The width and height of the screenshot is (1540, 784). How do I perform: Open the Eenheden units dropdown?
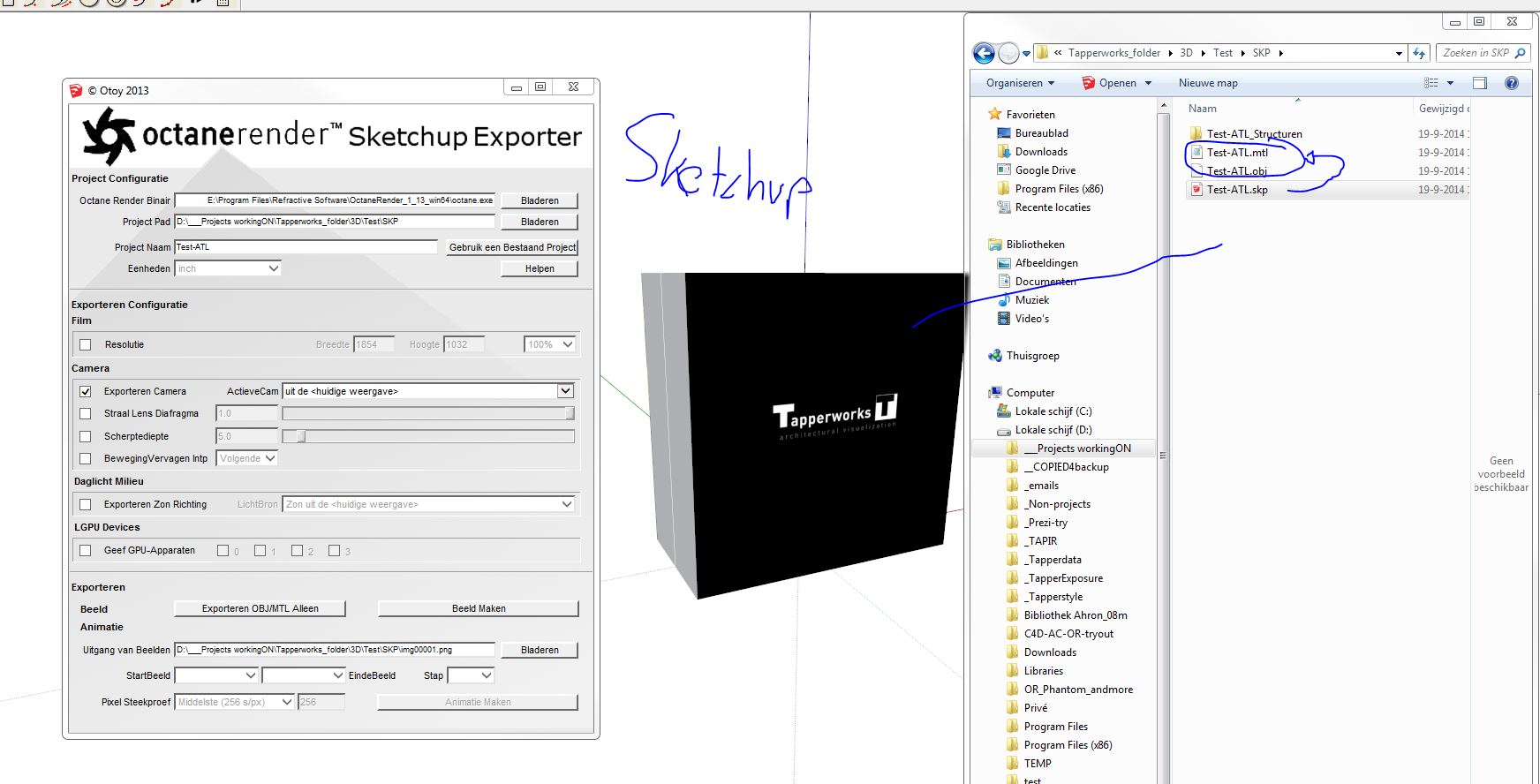point(228,268)
